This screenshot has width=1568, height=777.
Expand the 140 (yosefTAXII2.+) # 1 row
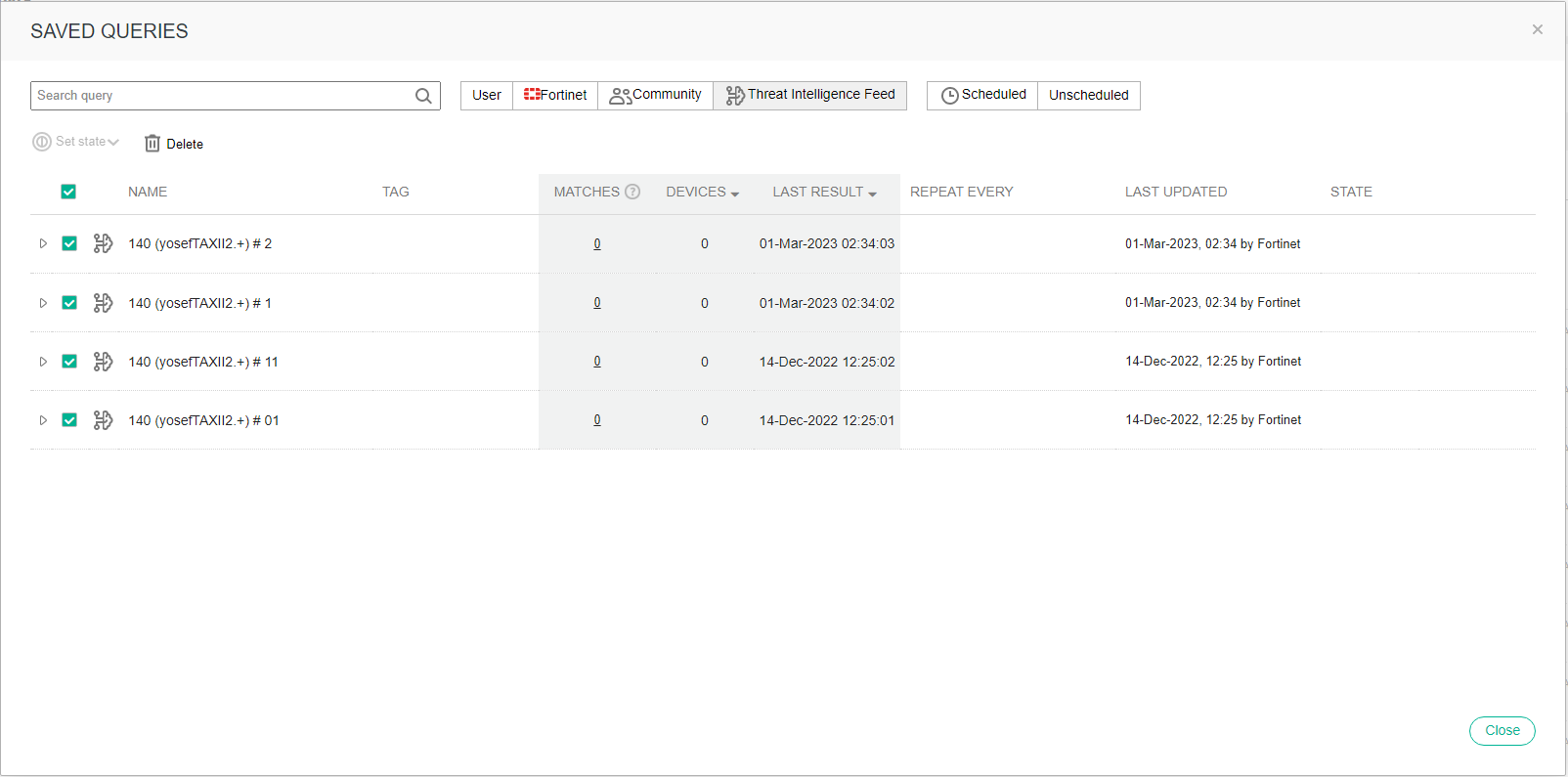[x=43, y=303]
